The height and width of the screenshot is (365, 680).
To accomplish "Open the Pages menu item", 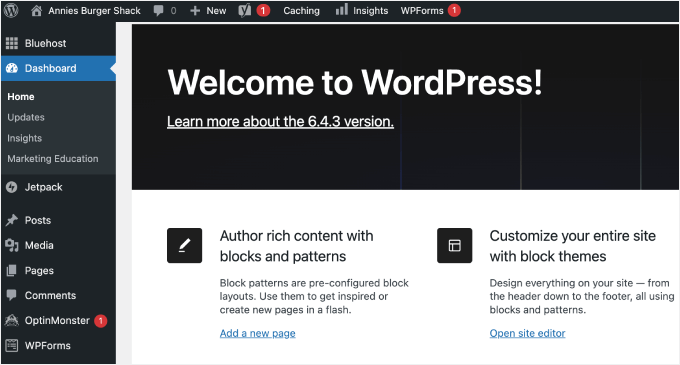I will [39, 271].
